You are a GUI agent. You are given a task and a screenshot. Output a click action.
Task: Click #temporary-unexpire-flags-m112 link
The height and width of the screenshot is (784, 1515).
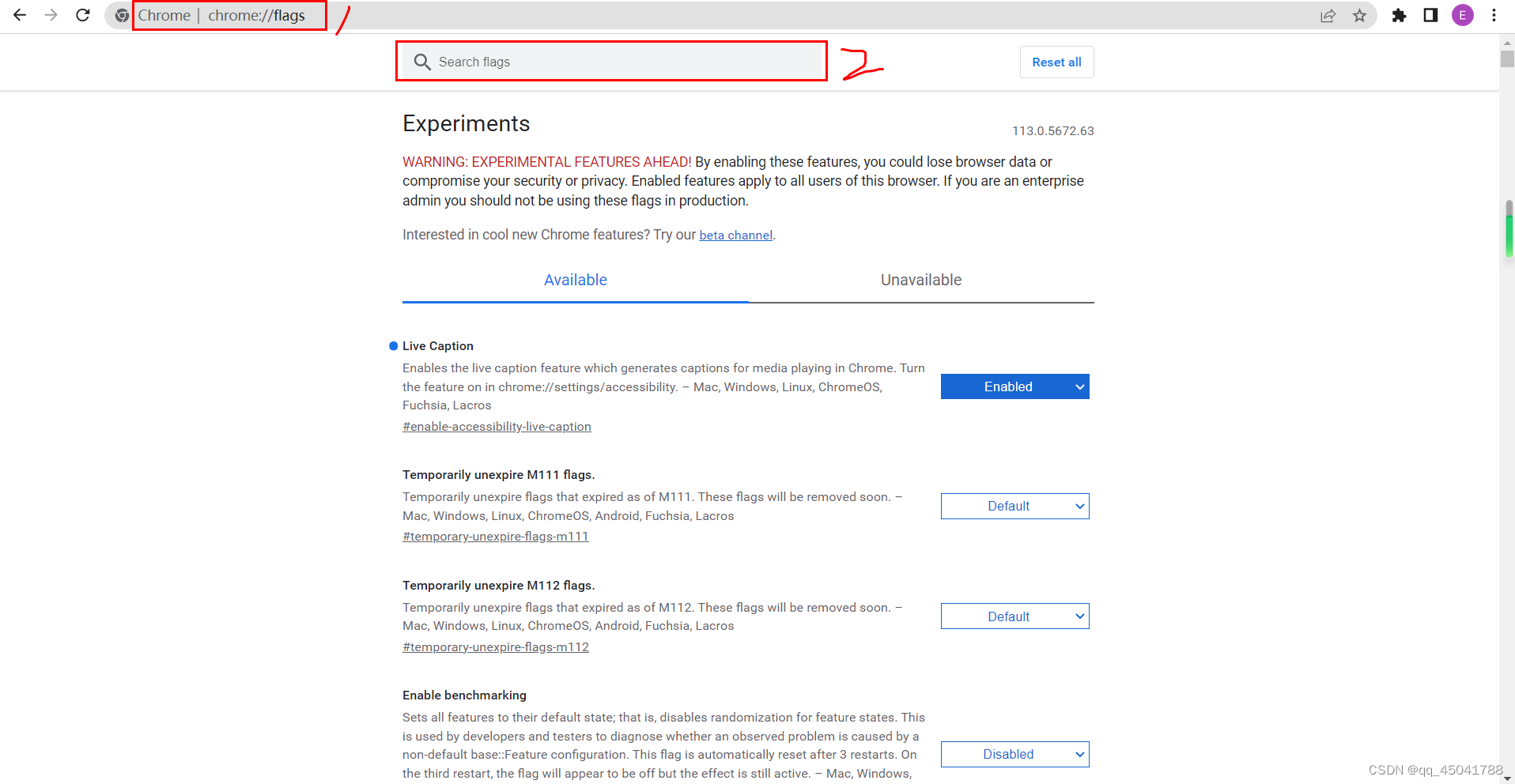click(x=496, y=646)
